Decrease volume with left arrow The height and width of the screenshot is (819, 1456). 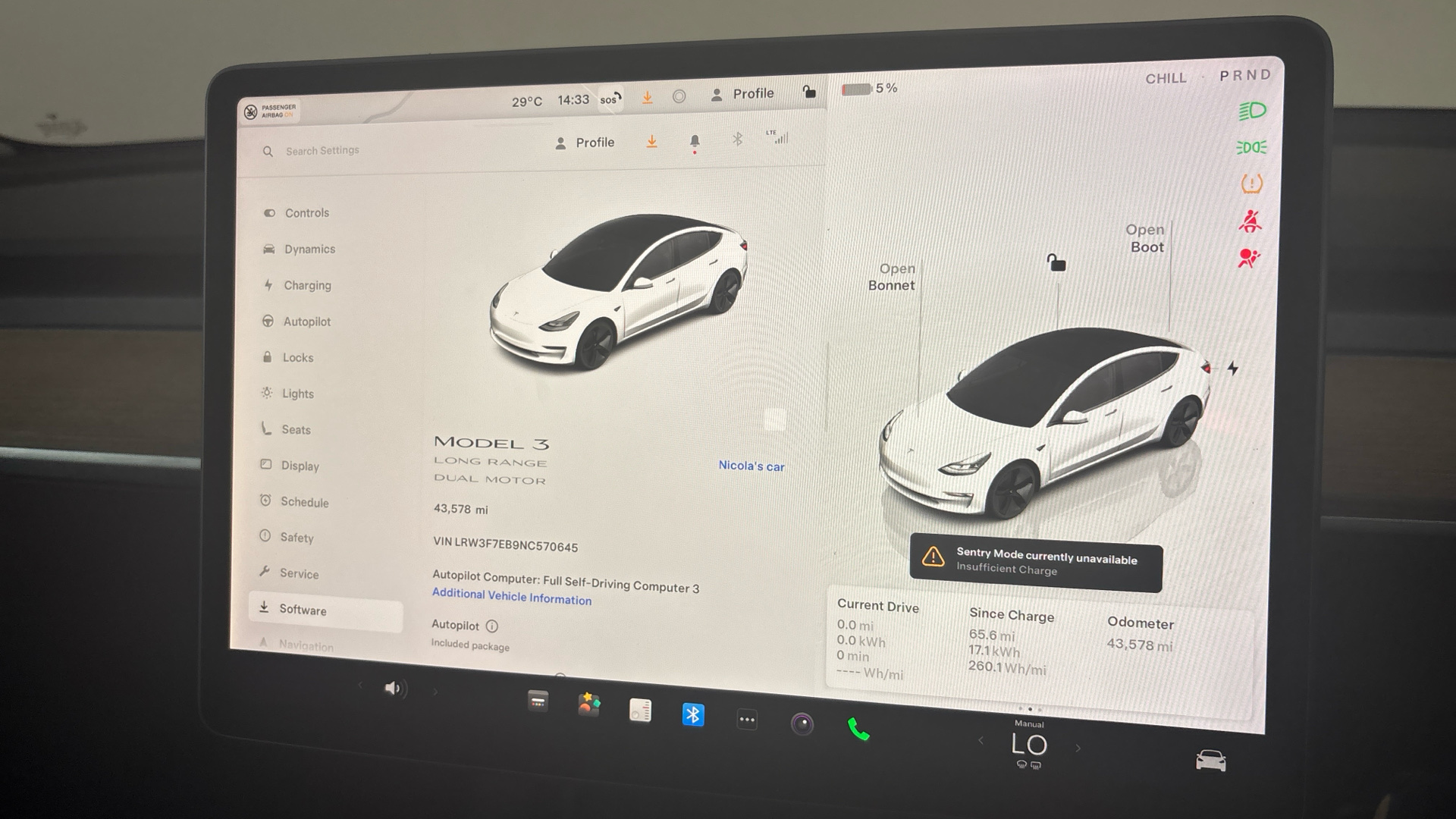click(360, 686)
